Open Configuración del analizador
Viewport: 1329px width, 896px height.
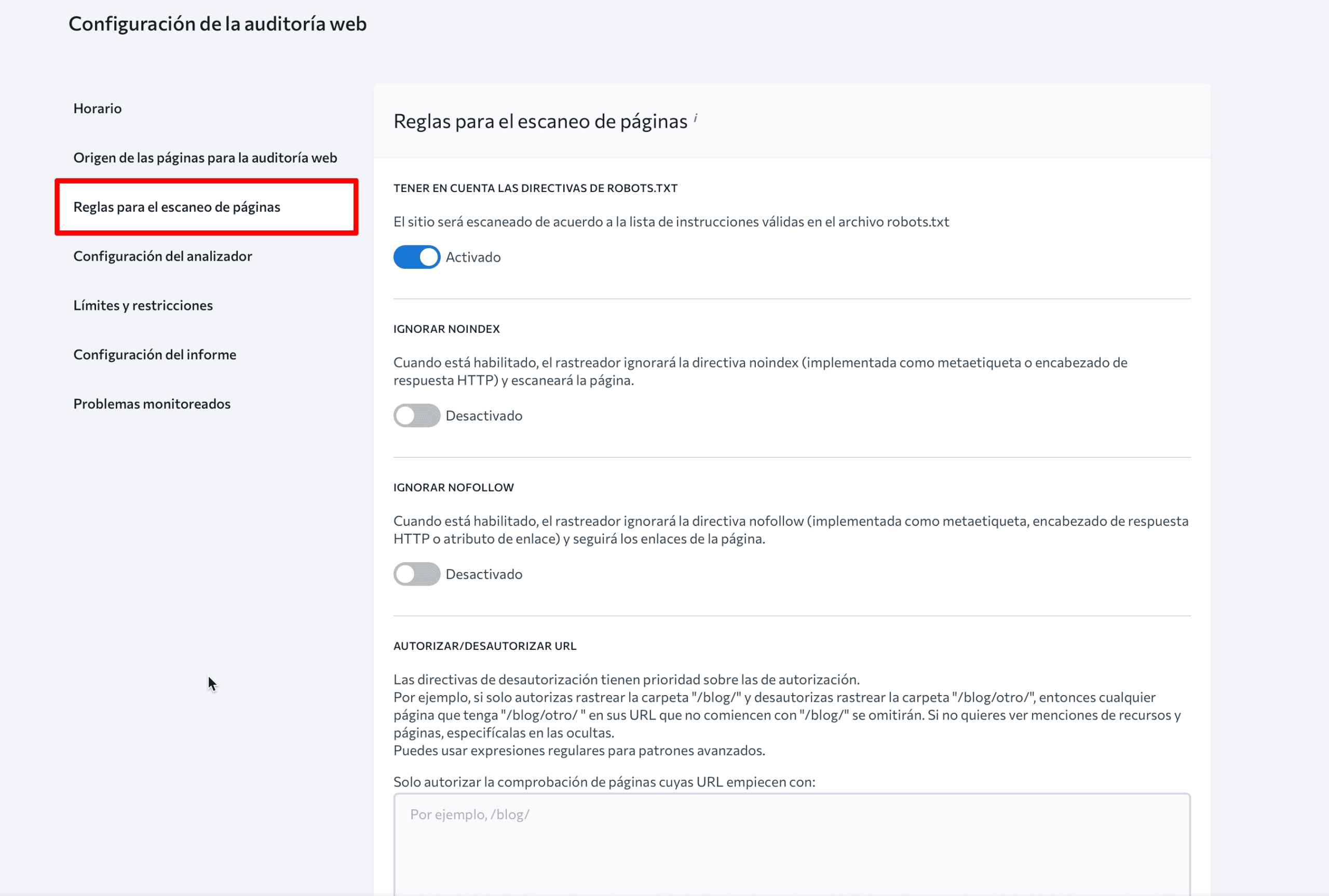(163, 256)
